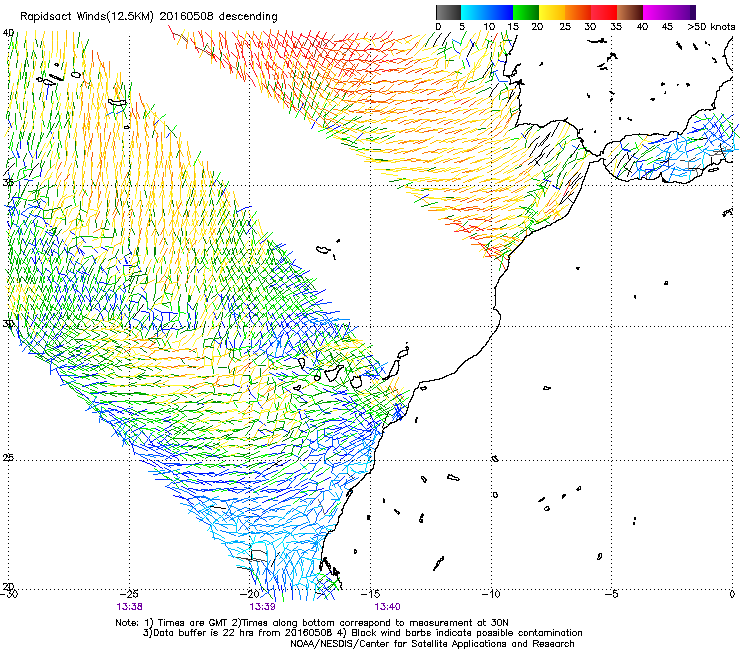Select the purple time label '13:39'
The width and height of the screenshot is (740, 650).
(262, 607)
